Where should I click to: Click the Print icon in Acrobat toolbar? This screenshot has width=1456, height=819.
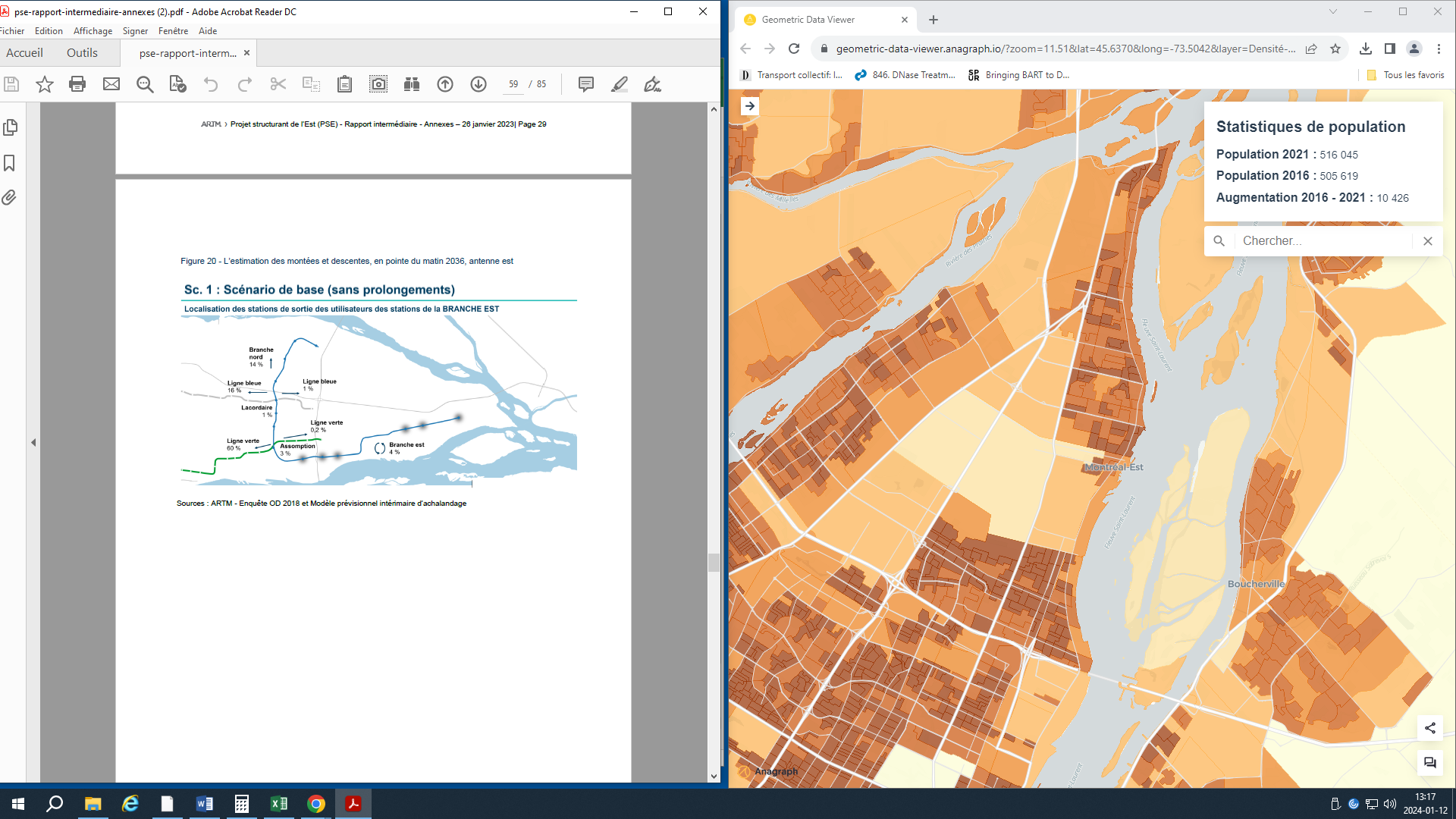pos(77,84)
